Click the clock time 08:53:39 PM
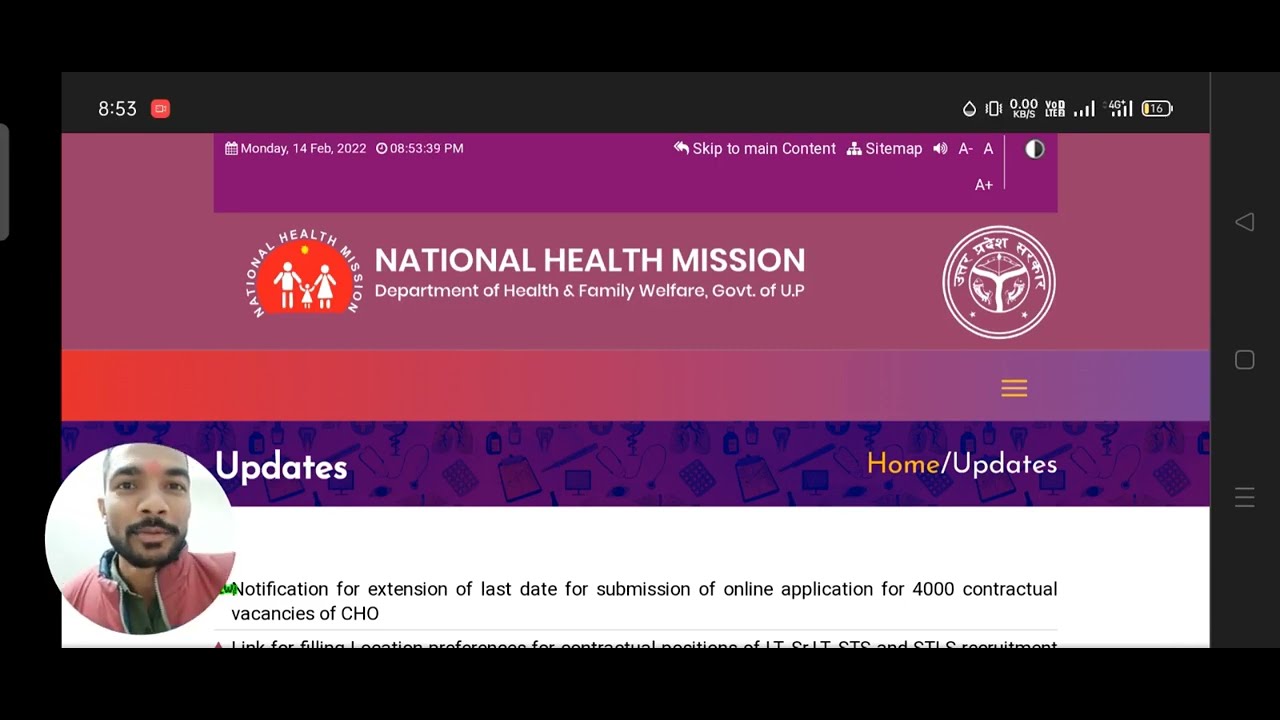Viewport: 1280px width, 720px height. point(420,148)
